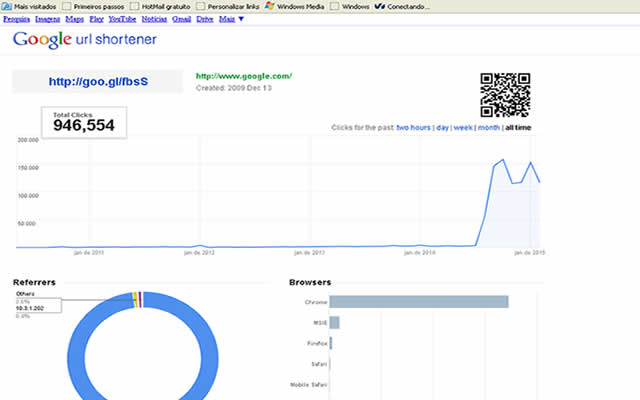Screen dimensions: 640x400
Task: Open the www.google.com long URL link
Action: click(243, 76)
